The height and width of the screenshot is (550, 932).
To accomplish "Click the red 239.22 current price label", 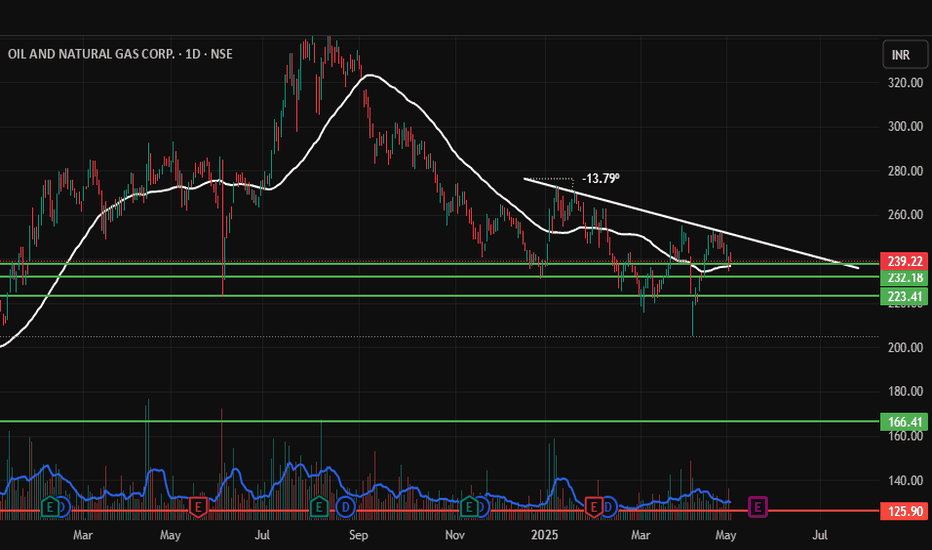I will [x=903, y=261].
